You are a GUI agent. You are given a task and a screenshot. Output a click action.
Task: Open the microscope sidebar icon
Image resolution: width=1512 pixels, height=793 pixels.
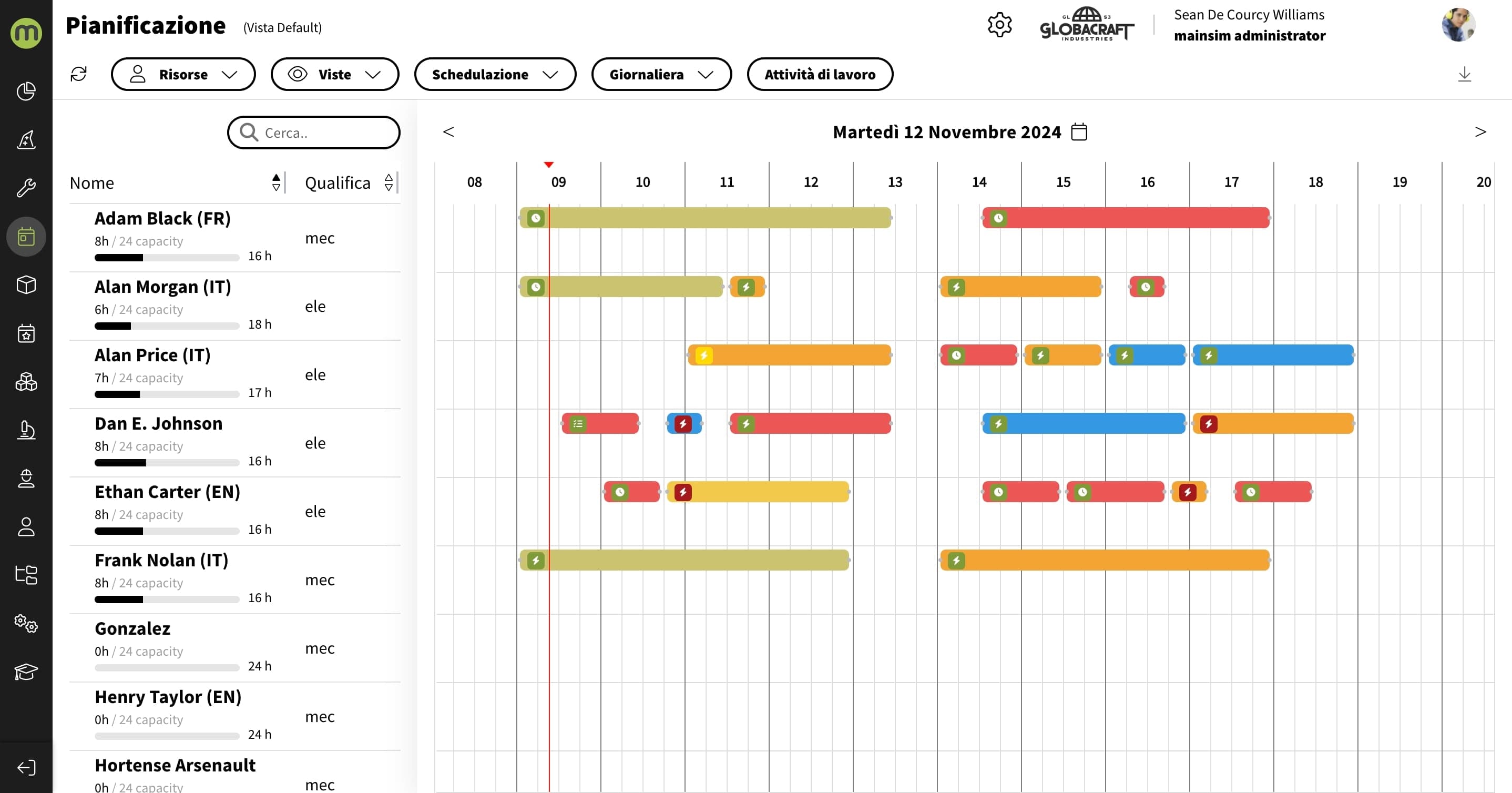26,430
